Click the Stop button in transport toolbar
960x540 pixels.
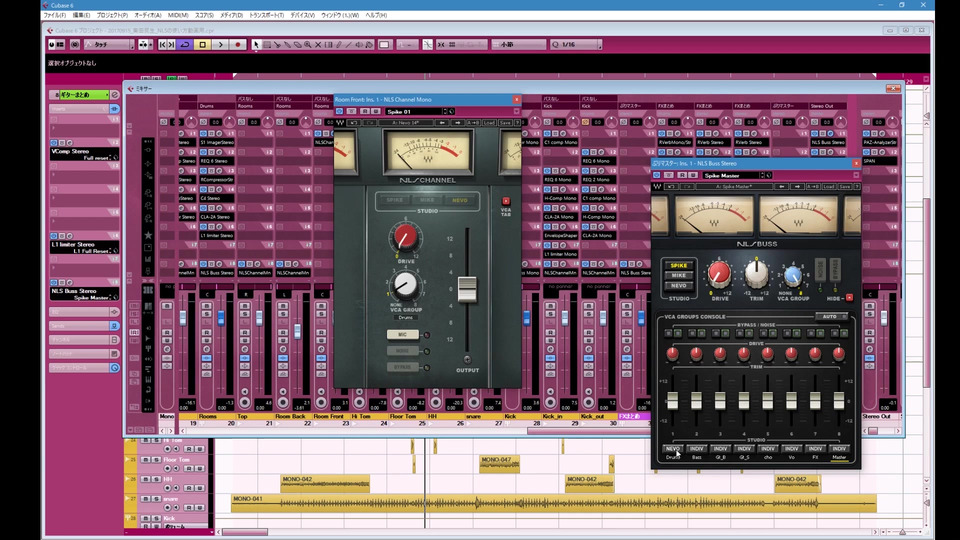click(203, 45)
